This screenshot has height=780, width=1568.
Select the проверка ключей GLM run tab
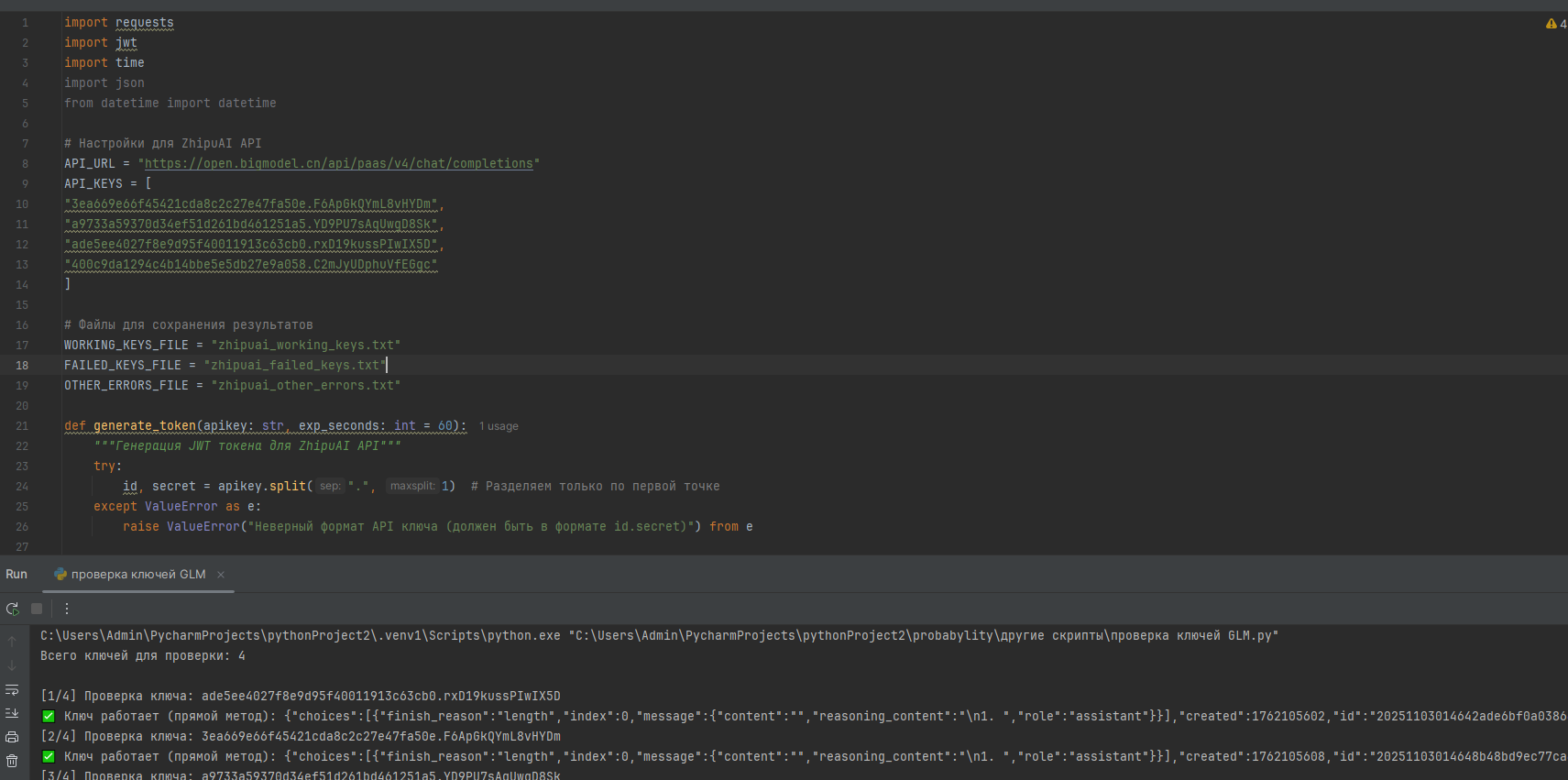pyautogui.click(x=137, y=575)
